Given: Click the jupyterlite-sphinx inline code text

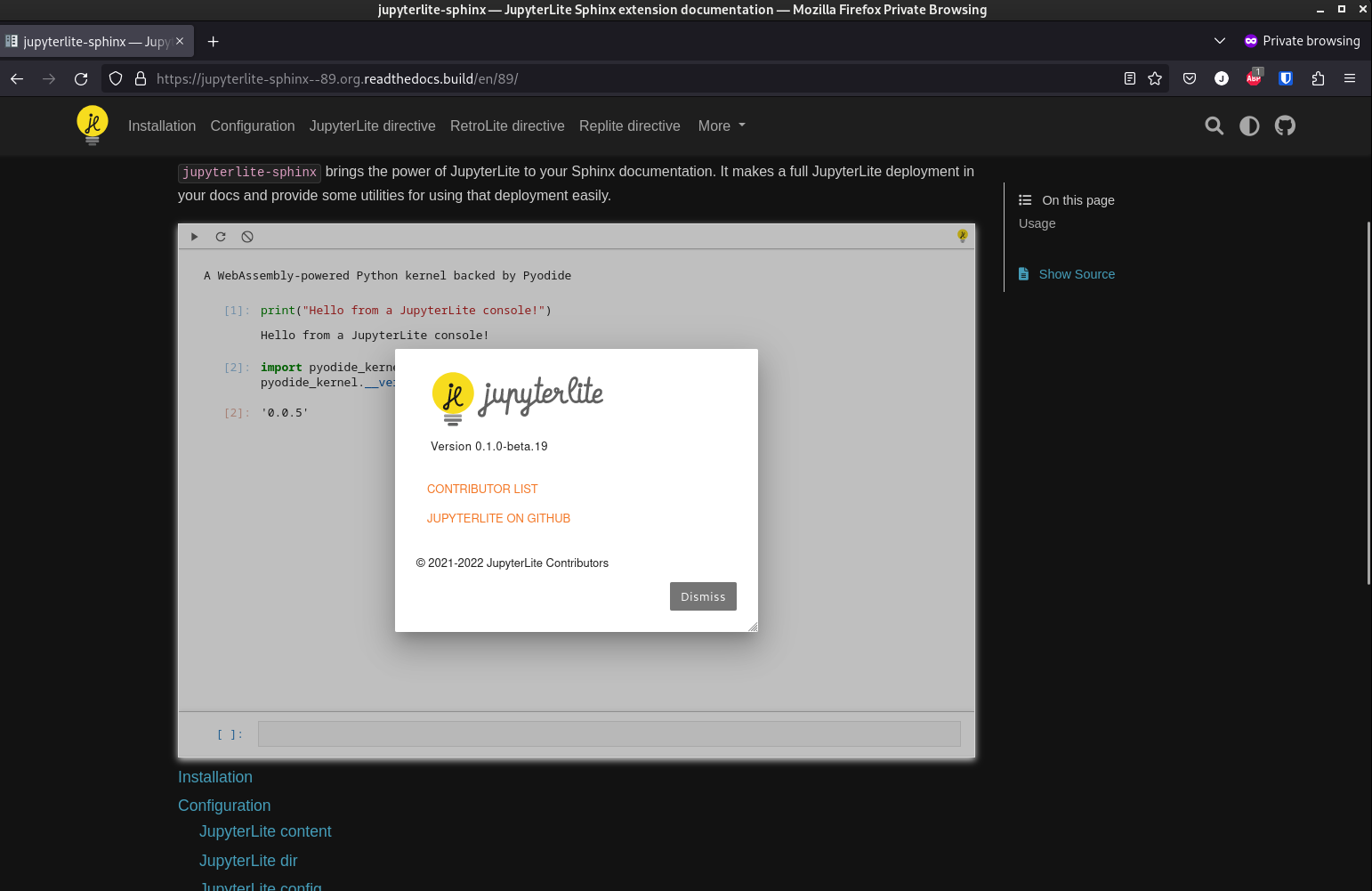Looking at the screenshot, I should pos(250,172).
